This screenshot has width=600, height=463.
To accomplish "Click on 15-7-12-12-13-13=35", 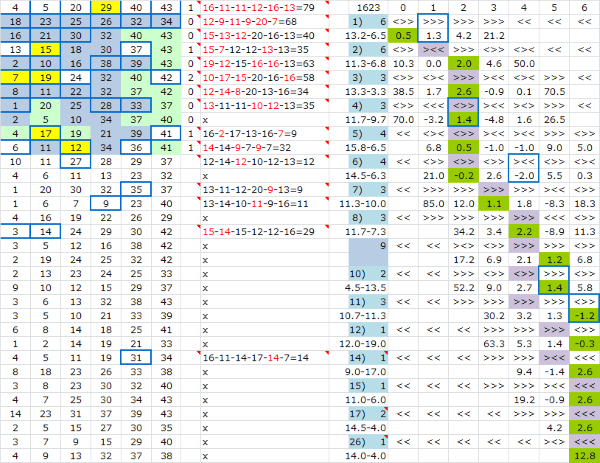I will point(264,49).
